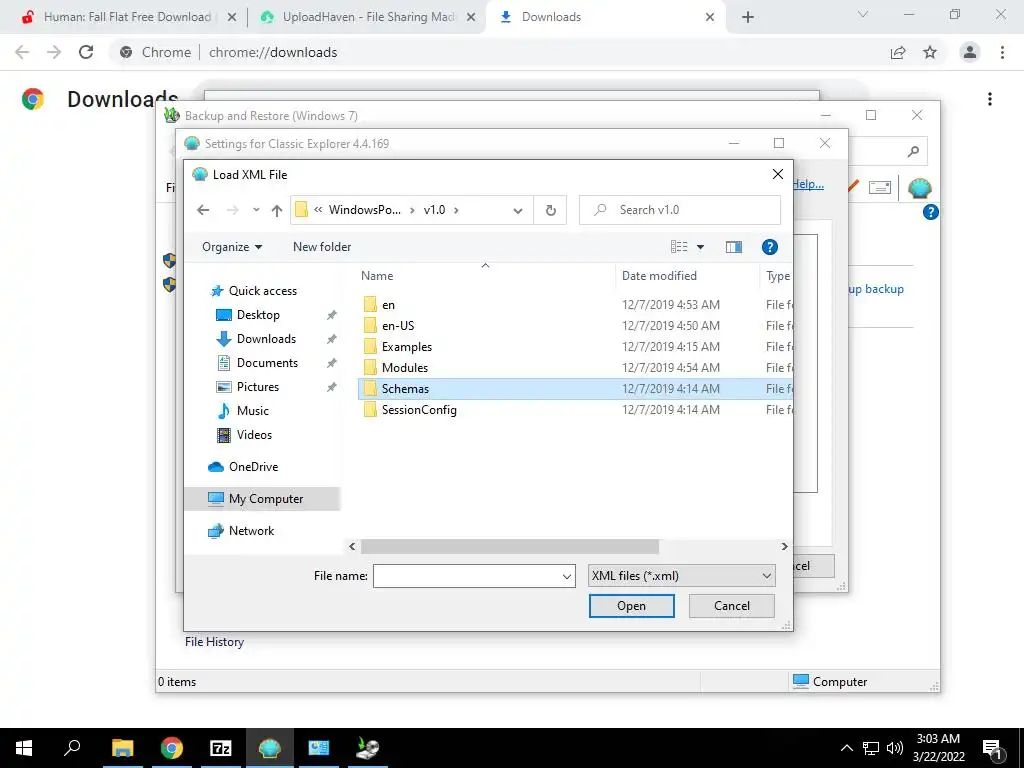The image size is (1024, 768).
Task: Switch to Human: Fall Flat tab
Action: click(x=129, y=17)
